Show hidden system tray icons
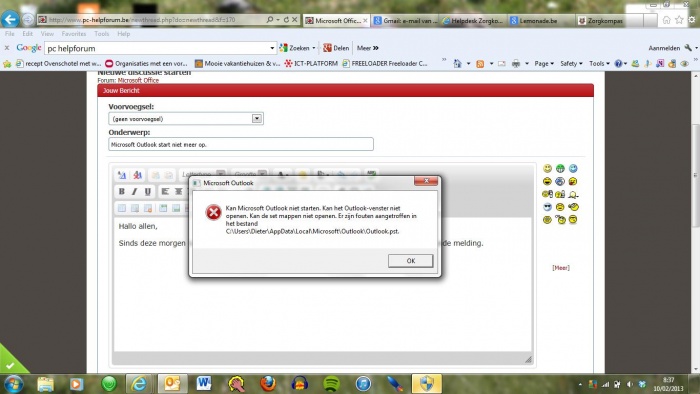This screenshot has height=394, width=700. coord(580,384)
